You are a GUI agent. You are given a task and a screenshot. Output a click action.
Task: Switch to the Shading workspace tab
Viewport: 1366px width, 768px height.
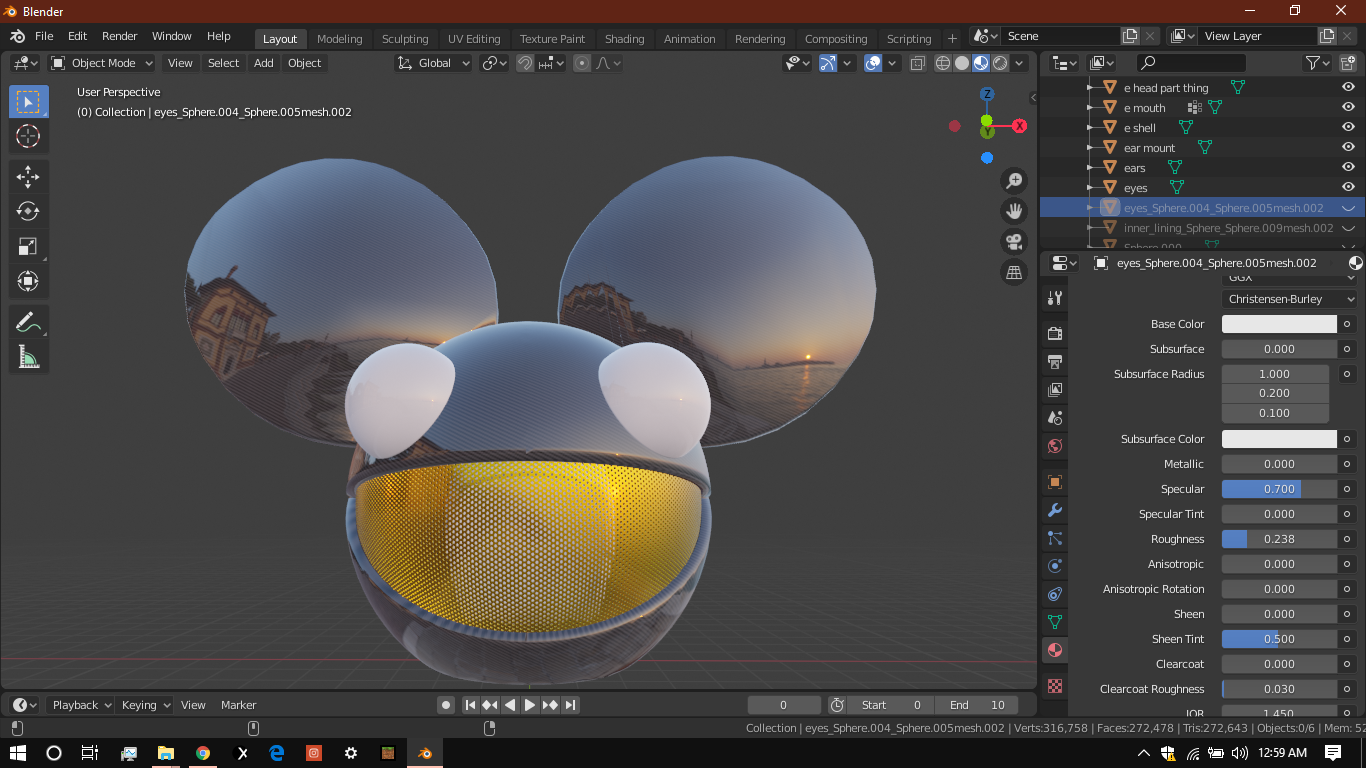pos(624,39)
